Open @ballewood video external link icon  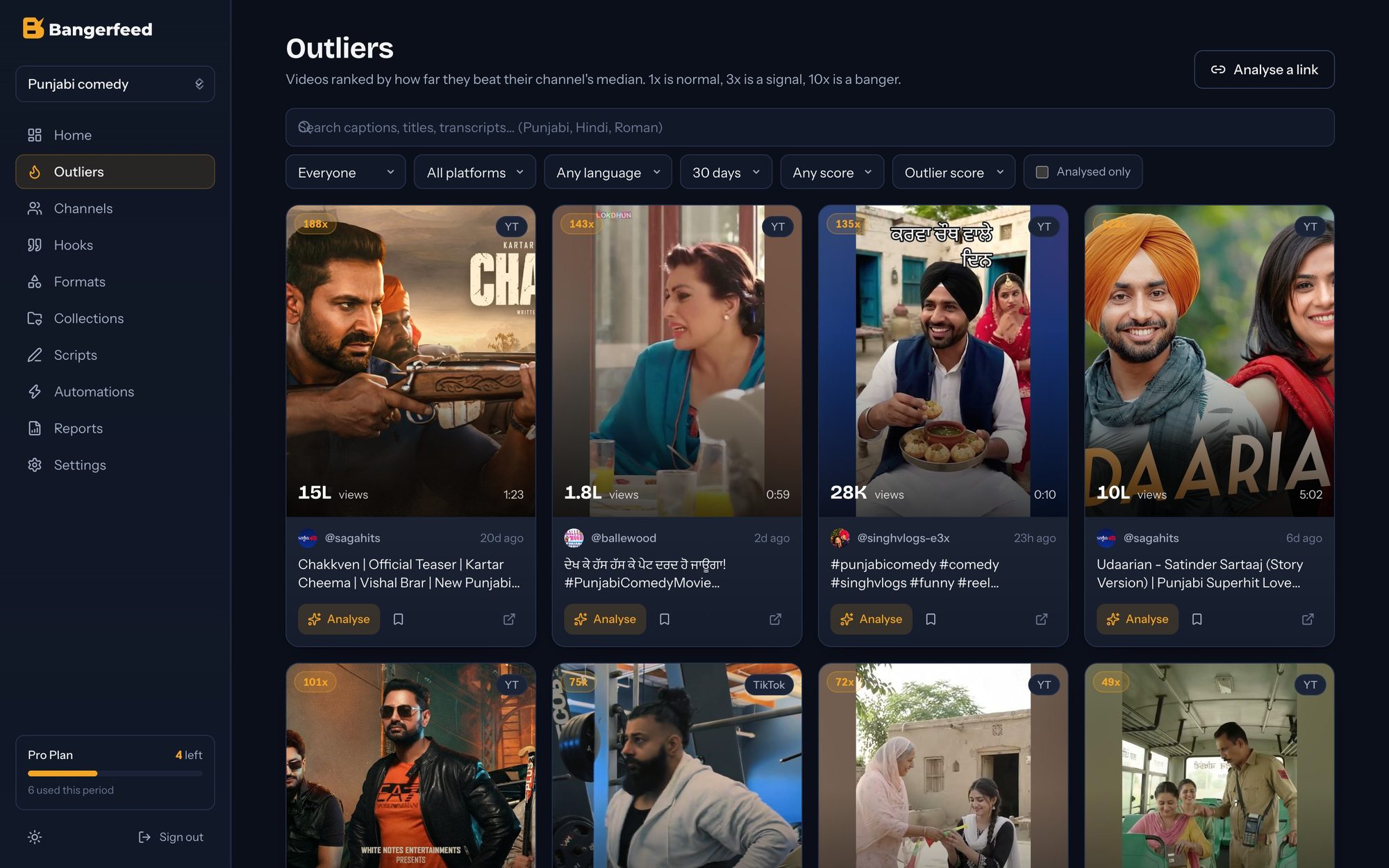pos(775,619)
